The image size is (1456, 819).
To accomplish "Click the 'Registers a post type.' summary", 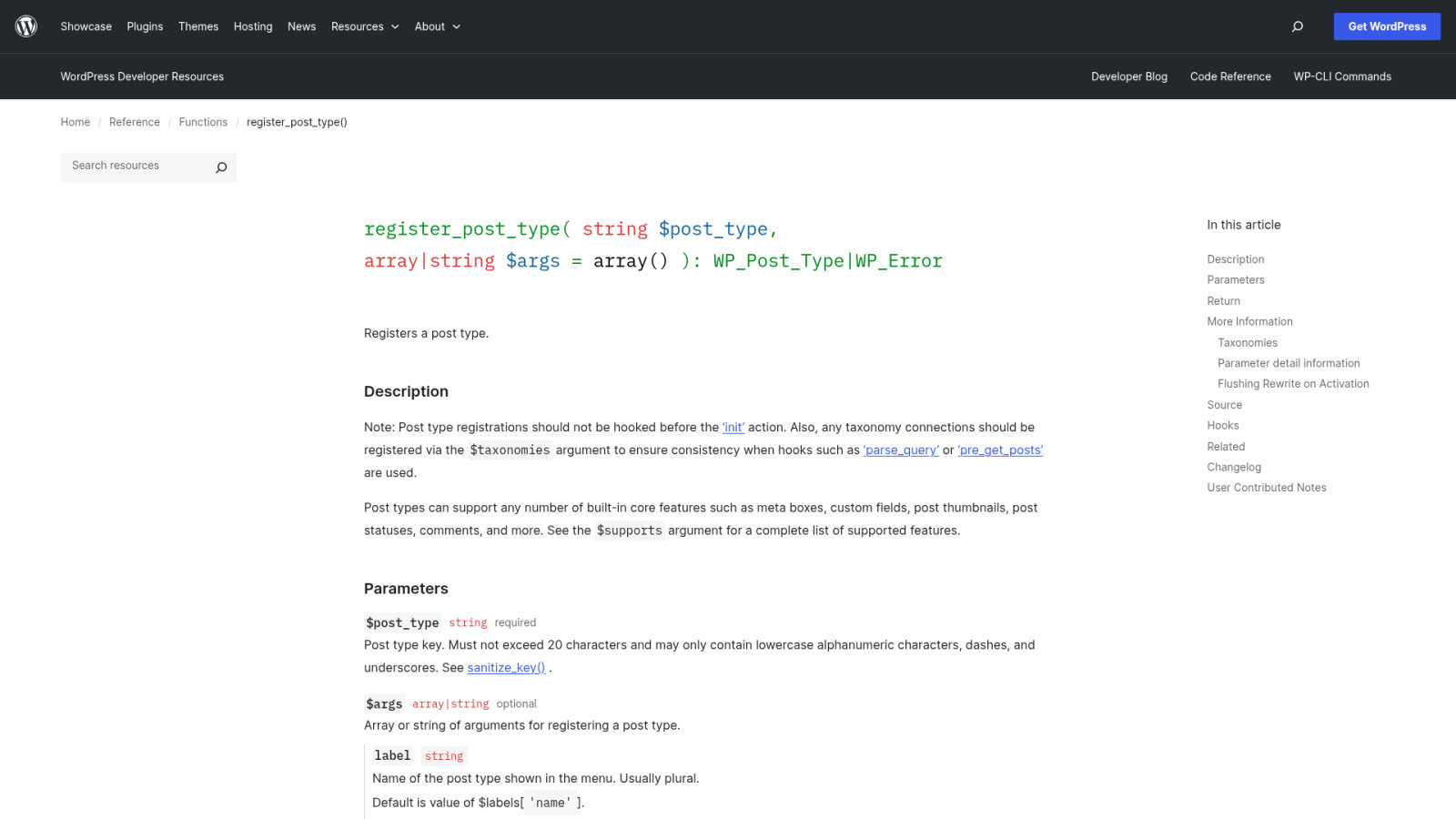I will [426, 333].
